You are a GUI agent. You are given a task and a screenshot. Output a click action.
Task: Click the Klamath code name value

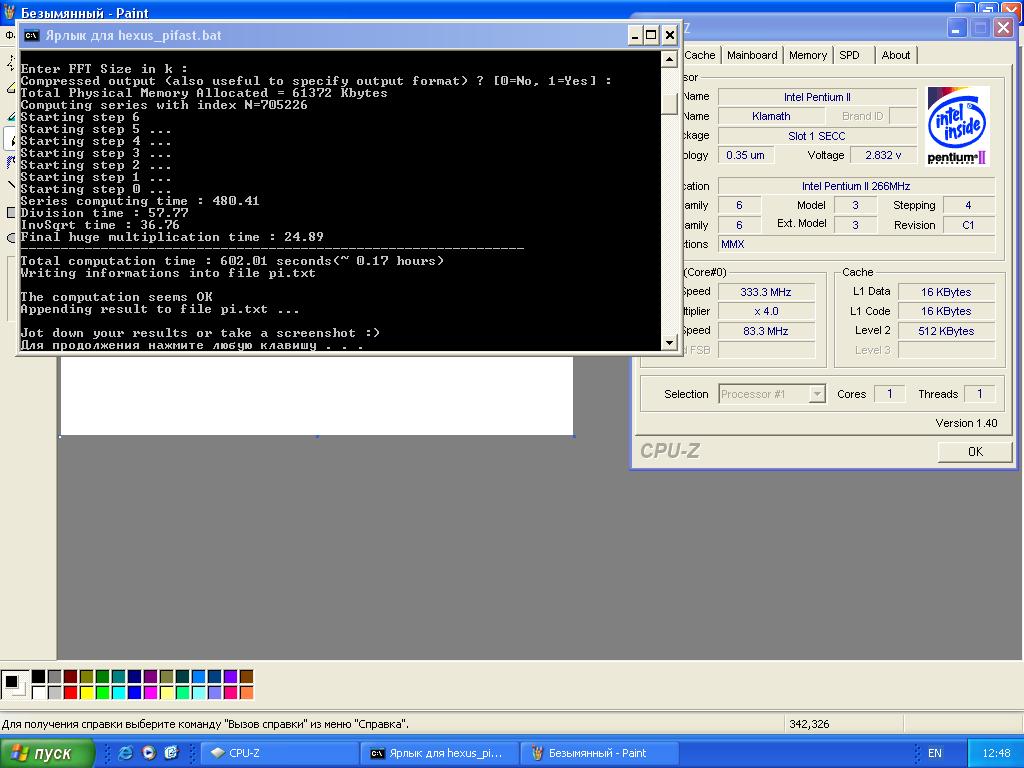click(771, 116)
